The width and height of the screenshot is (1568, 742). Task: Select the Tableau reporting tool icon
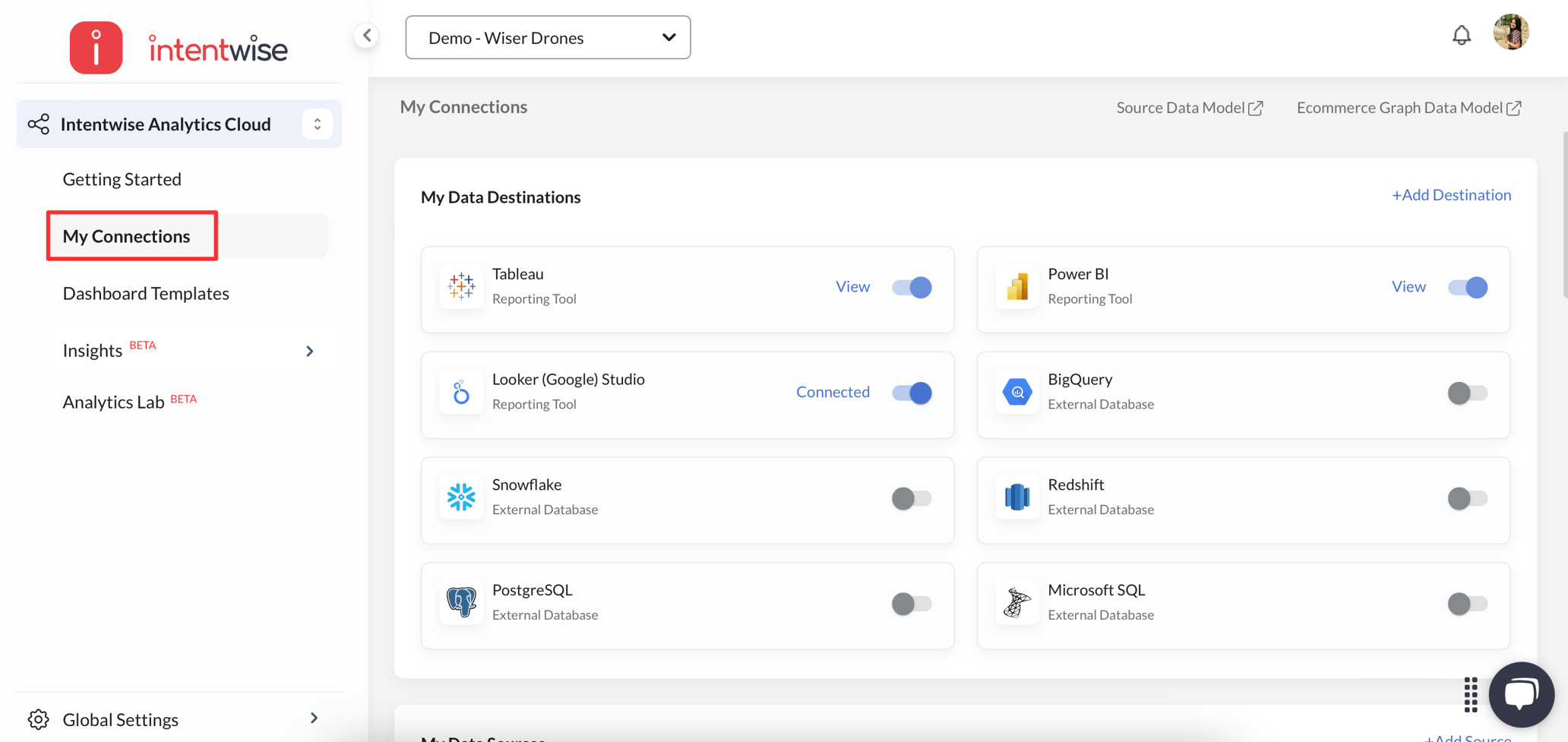point(460,287)
